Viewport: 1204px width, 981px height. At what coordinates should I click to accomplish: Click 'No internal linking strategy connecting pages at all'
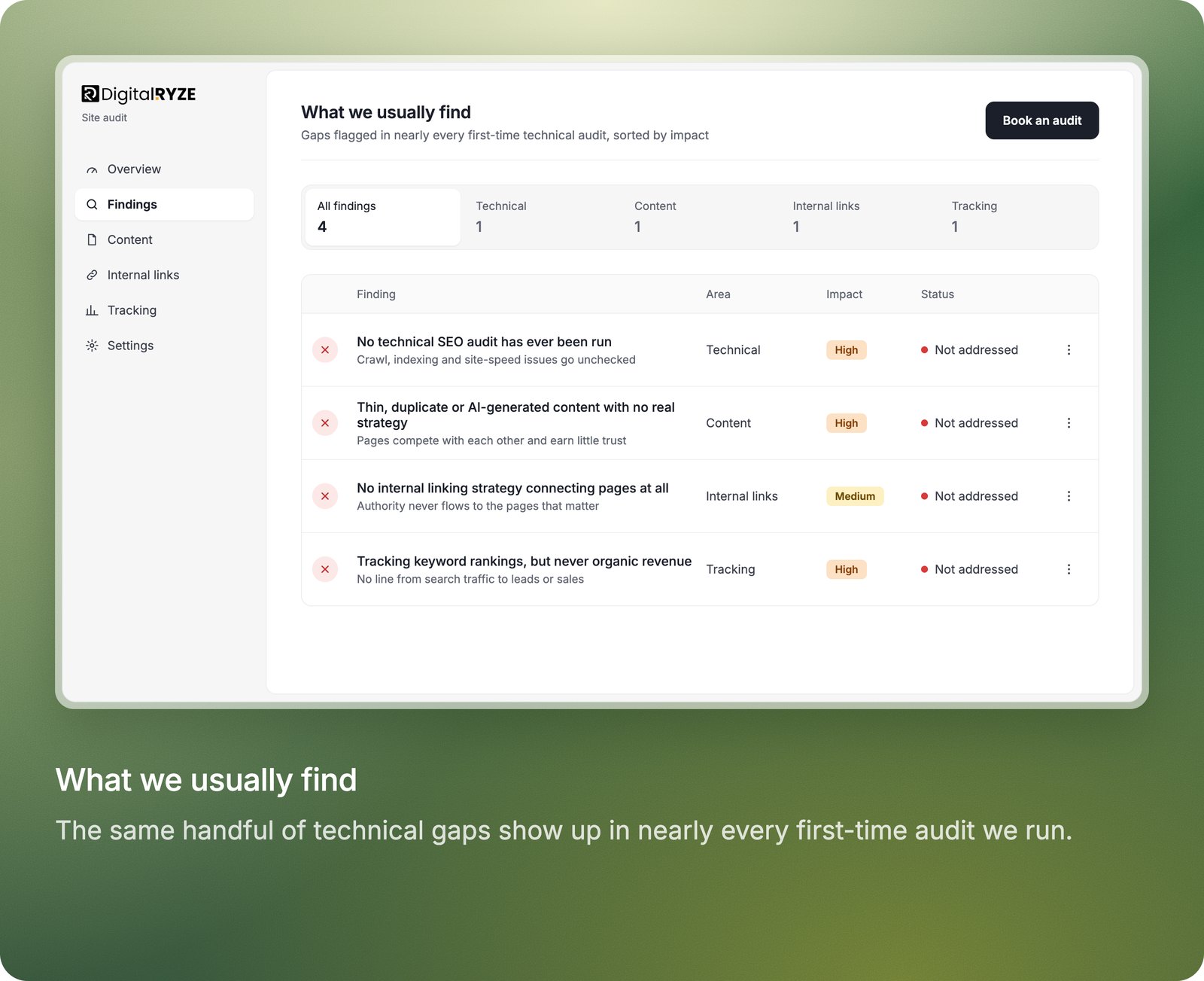[x=512, y=488]
